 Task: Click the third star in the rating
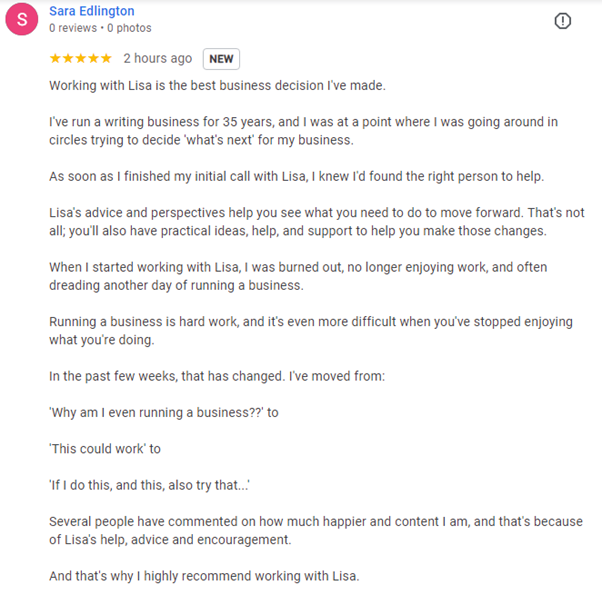point(81,59)
